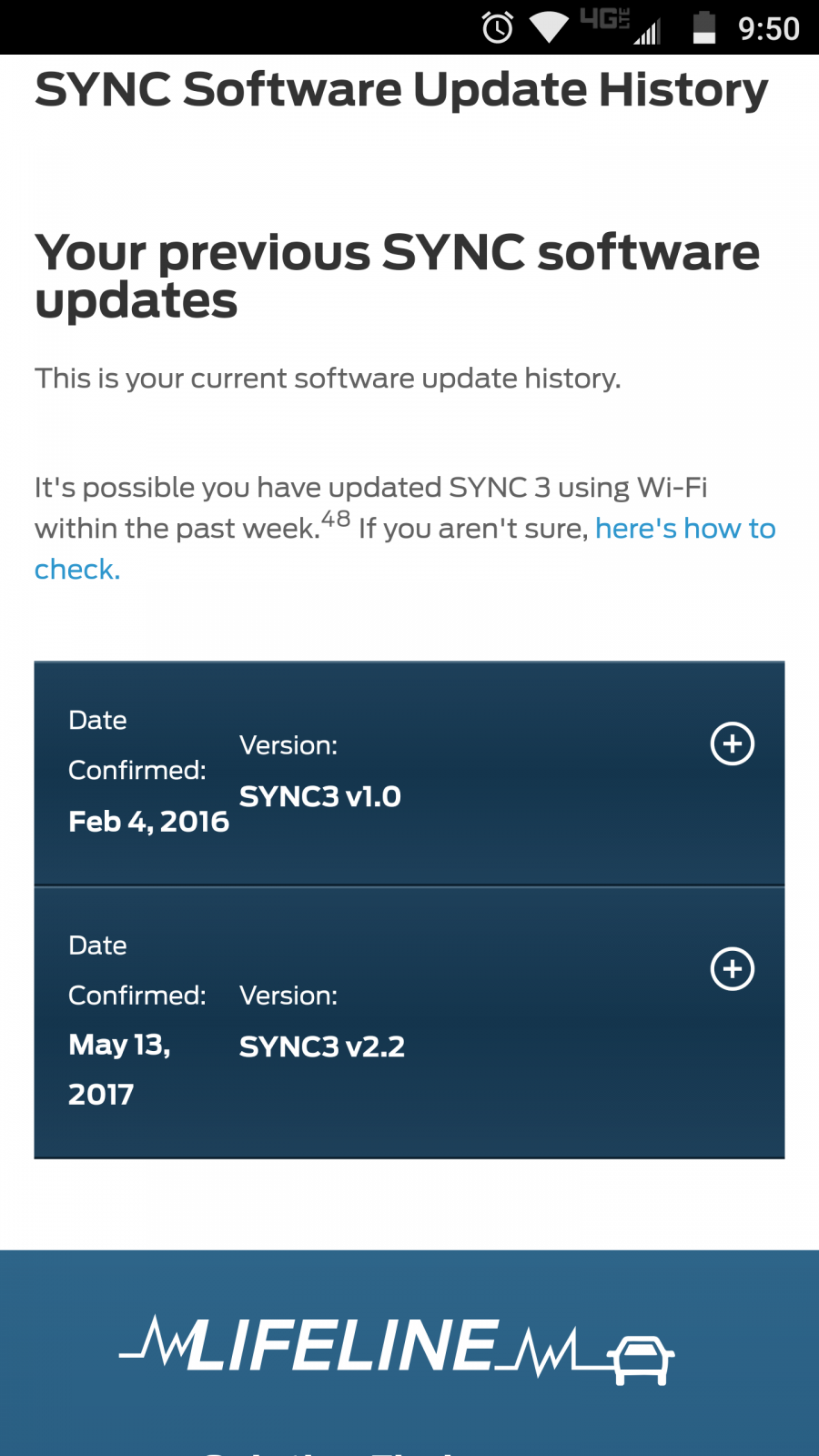This screenshot has height=1456, width=819.
Task: Expand the SYNC3 v1.0 update entry
Action: click(732, 743)
